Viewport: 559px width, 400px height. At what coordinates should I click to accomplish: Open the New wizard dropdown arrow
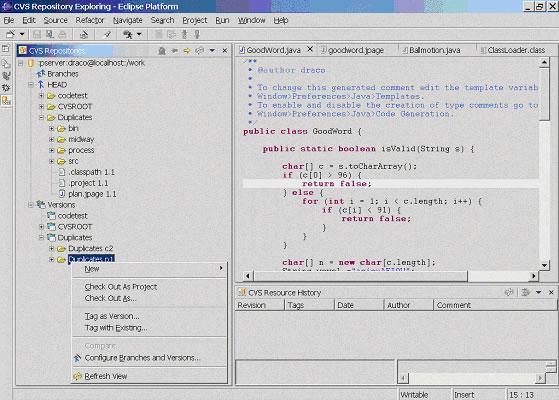[x=22, y=34]
